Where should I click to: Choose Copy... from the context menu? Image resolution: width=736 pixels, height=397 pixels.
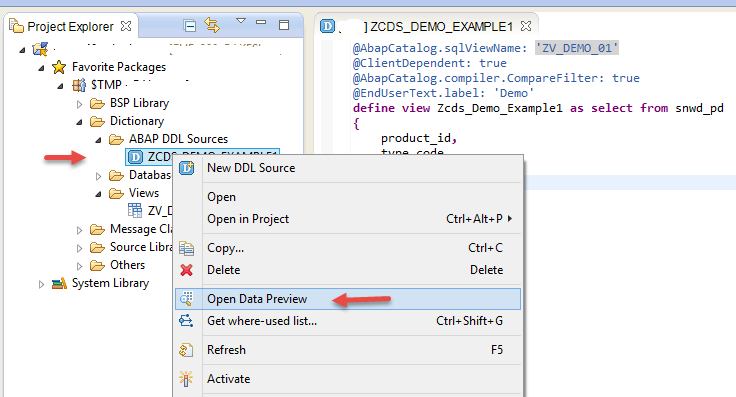pos(347,248)
